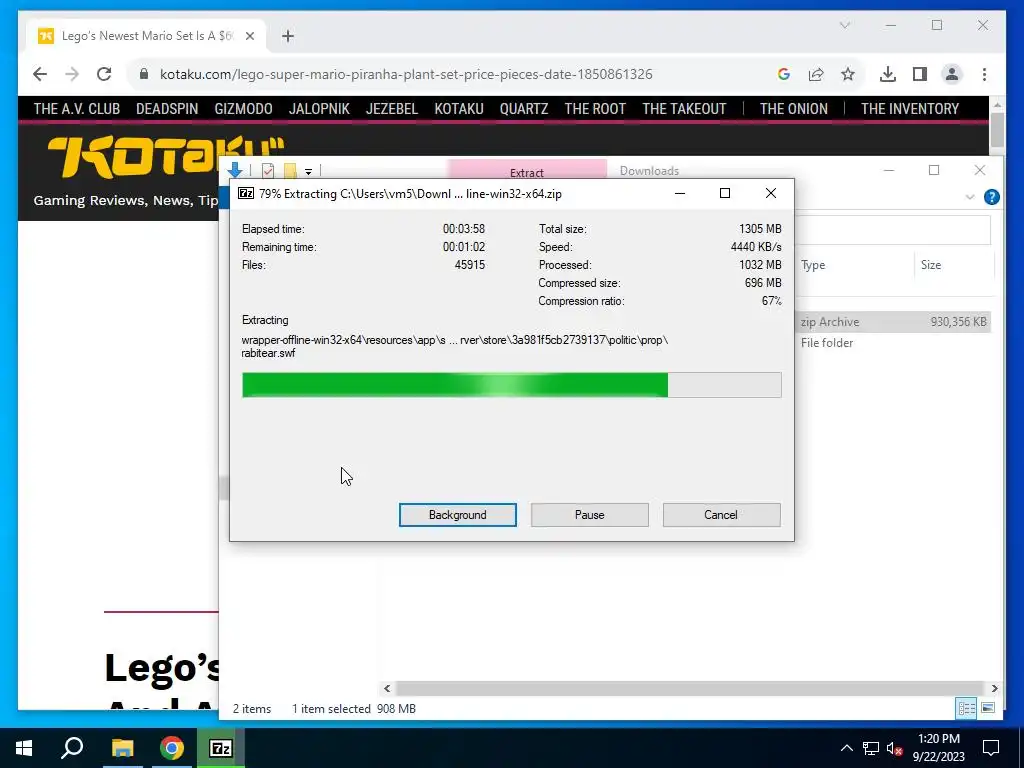1024x768 pixels.
Task: Open the Windows Start menu
Action: pyautogui.click(x=24, y=748)
